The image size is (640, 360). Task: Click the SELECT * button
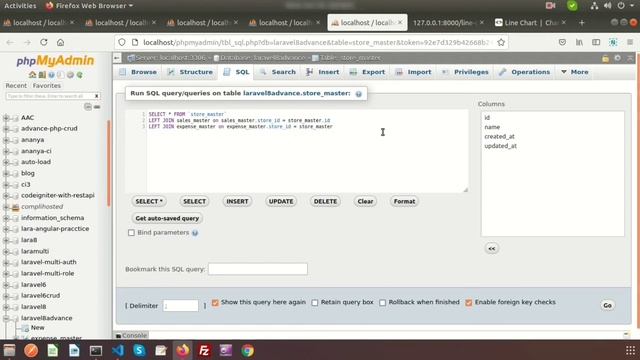pos(149,202)
